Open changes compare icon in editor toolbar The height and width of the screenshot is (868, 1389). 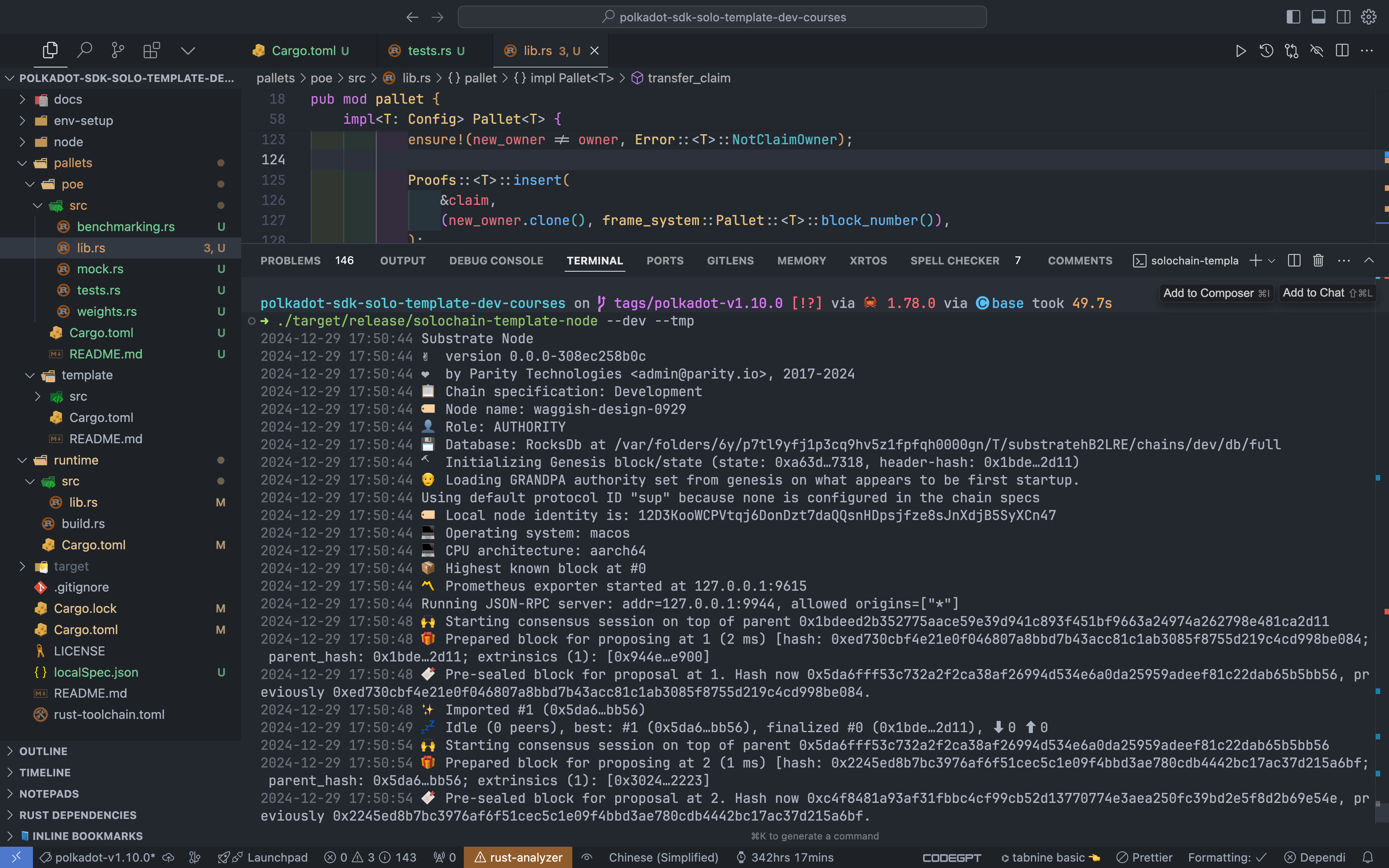[x=1291, y=51]
